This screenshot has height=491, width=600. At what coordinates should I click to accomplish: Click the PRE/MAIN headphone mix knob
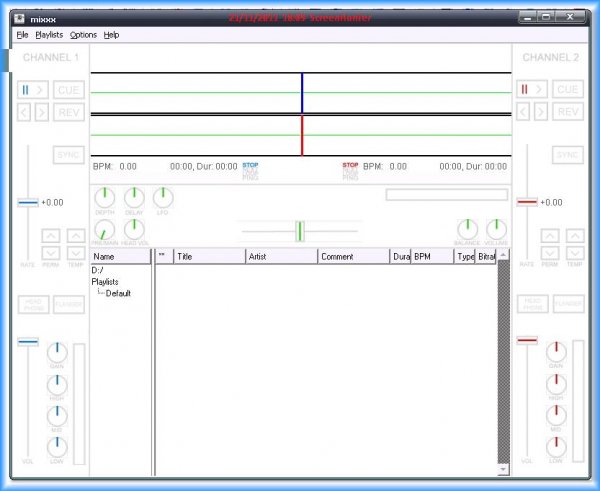click(104, 230)
